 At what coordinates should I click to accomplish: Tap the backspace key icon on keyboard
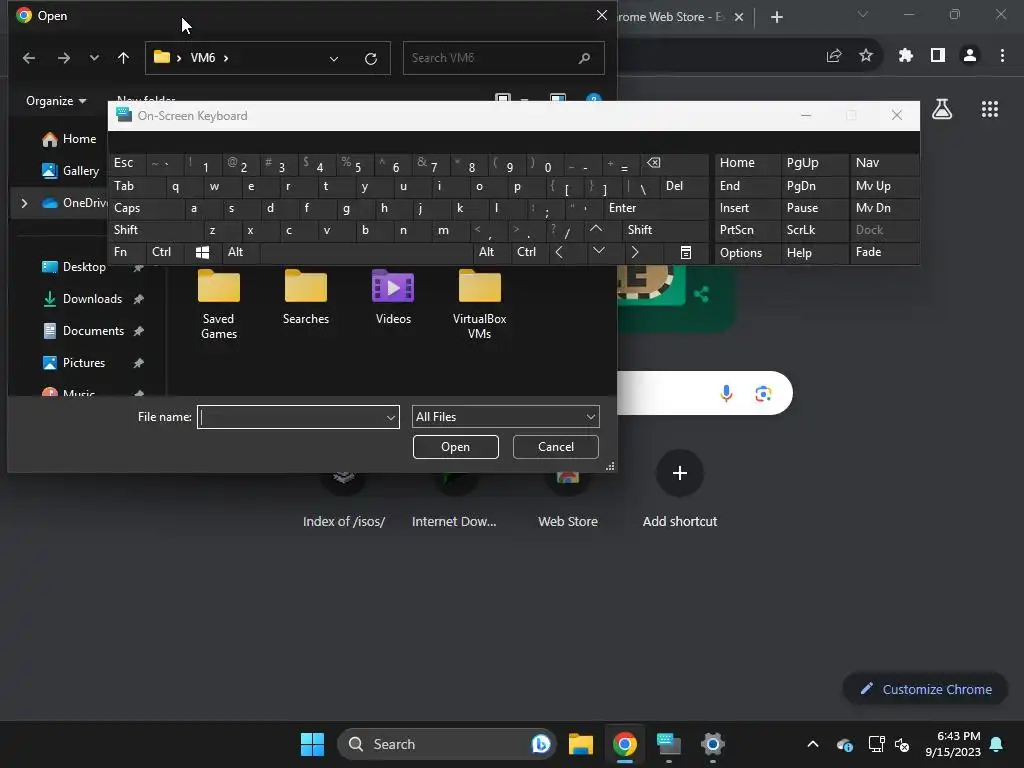click(x=674, y=163)
